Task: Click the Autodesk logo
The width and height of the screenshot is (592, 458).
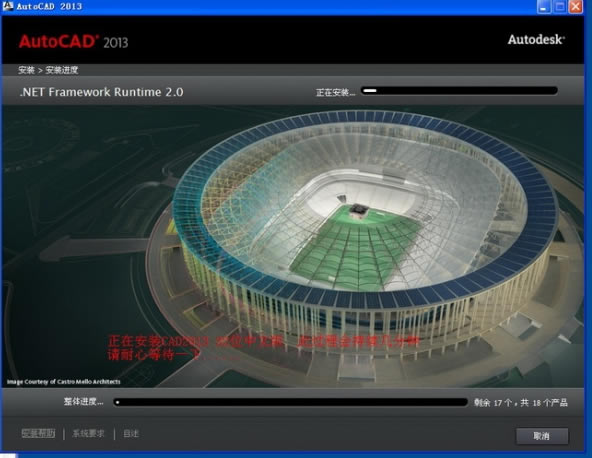Action: pos(536,39)
